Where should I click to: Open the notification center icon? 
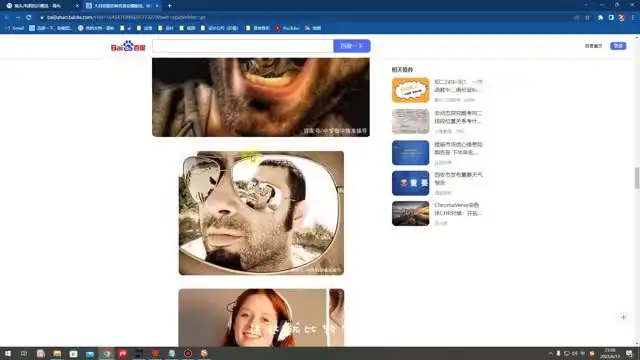tap(629, 353)
